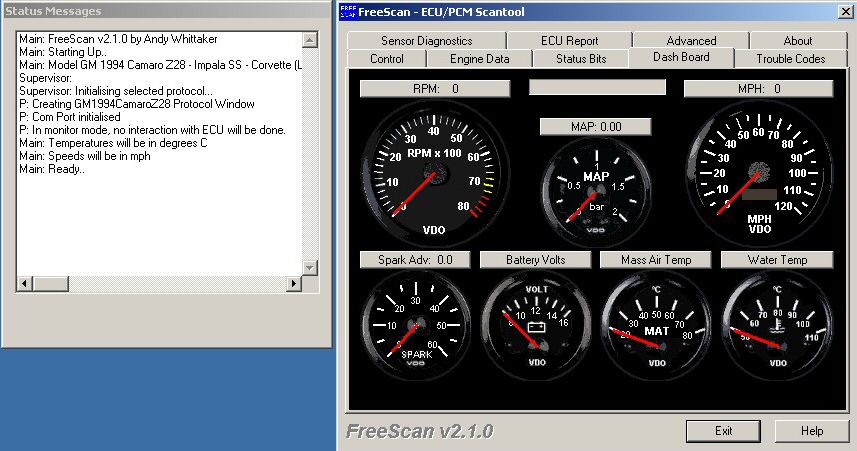Open the About tab
857x451 pixels.
(x=798, y=40)
